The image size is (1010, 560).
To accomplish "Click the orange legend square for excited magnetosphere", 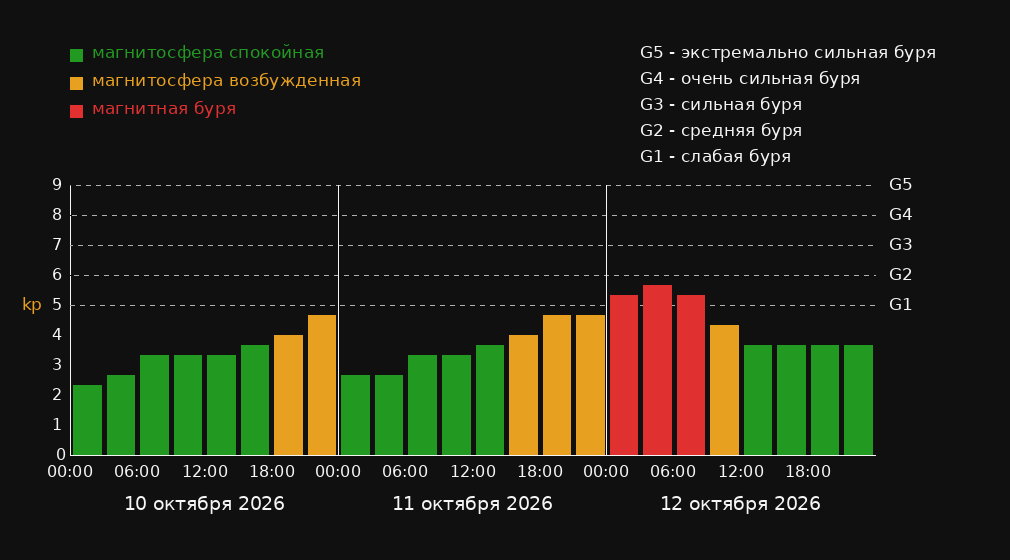I will [76, 83].
